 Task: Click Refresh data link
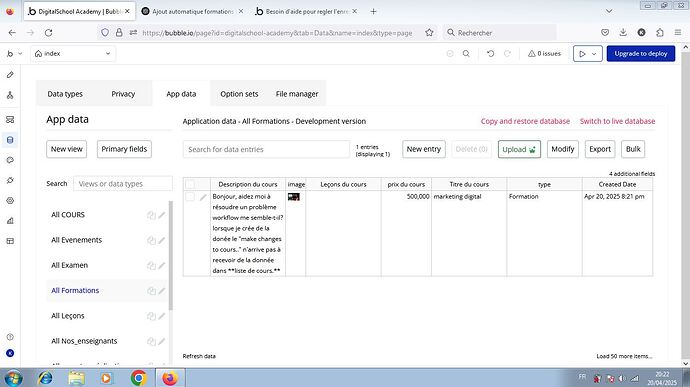pos(199,356)
